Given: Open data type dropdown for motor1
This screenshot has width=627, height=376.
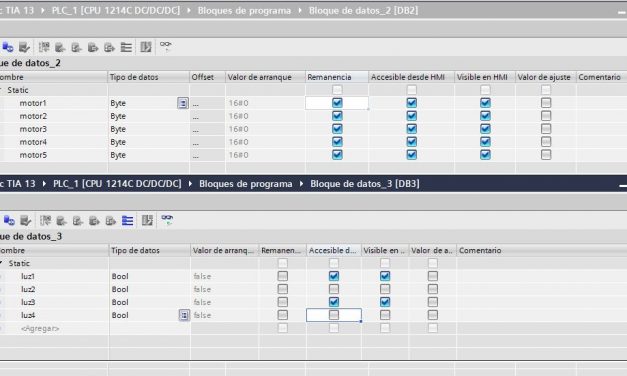Looking at the screenshot, I should tap(182, 103).
